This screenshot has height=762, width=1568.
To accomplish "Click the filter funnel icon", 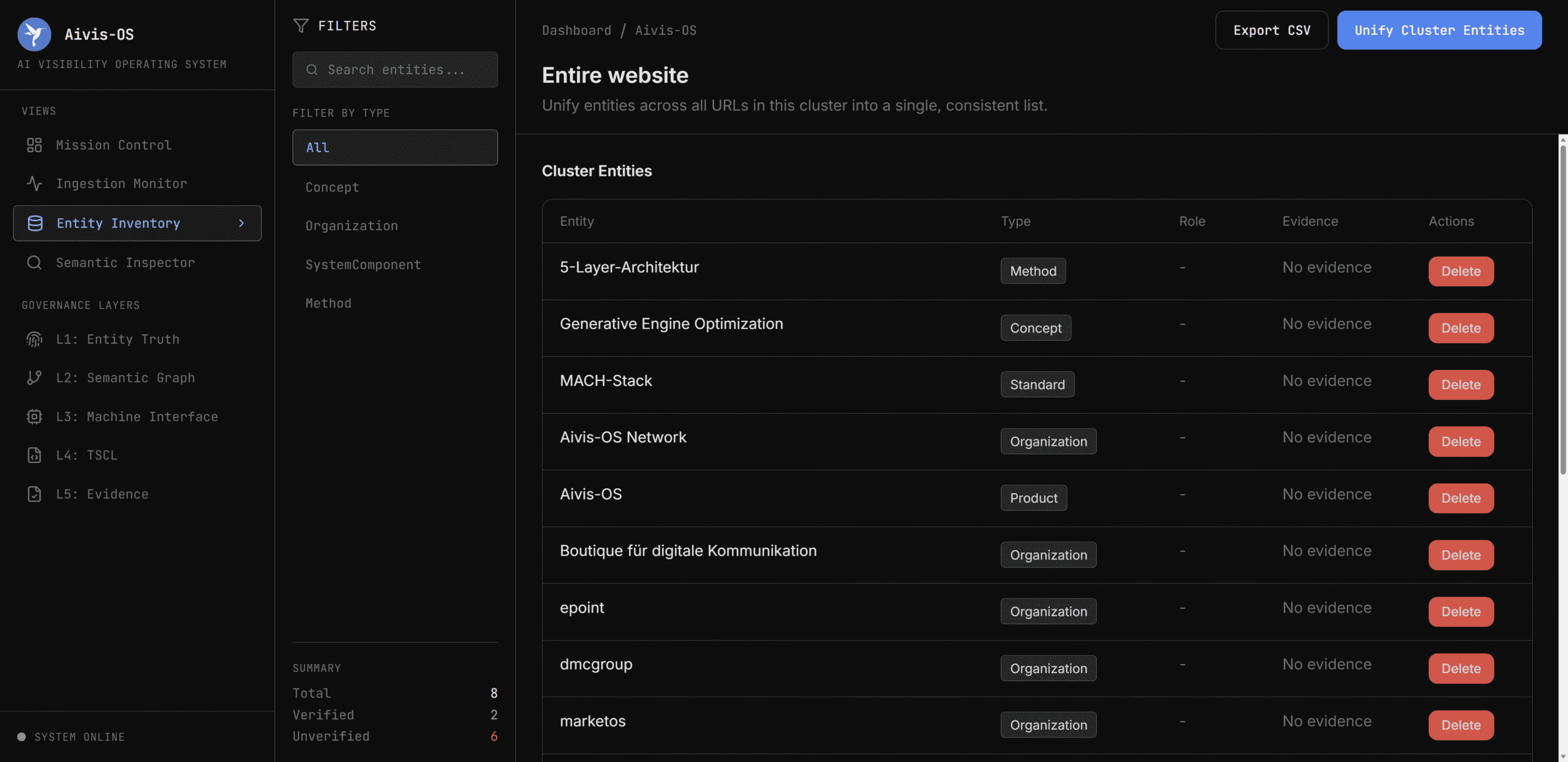I will [x=301, y=26].
